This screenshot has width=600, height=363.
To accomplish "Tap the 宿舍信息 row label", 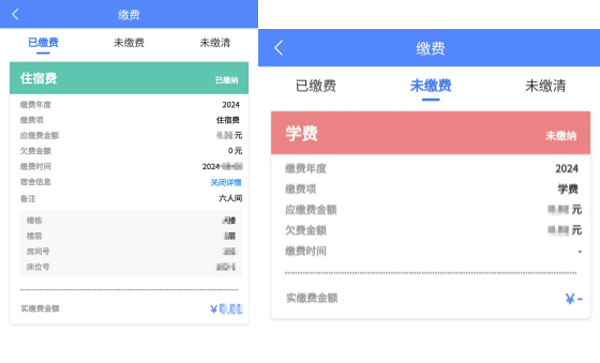I will 35,182.
